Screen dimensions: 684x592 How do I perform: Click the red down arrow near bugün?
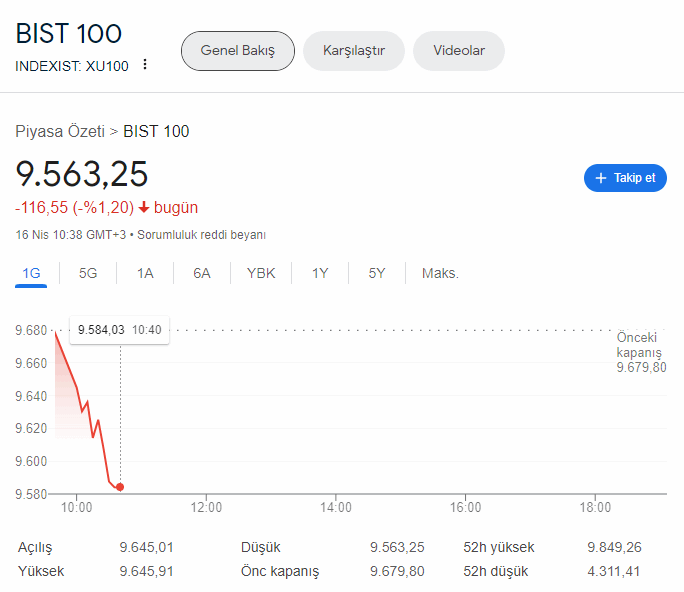tap(144, 208)
